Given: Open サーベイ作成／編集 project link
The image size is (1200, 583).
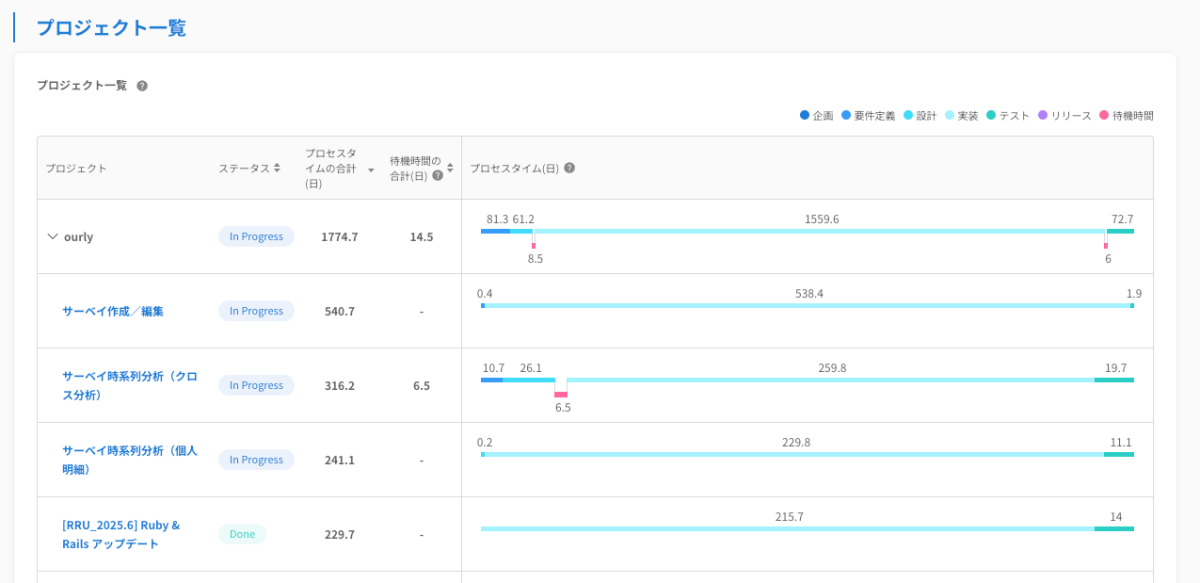Looking at the screenshot, I should (x=113, y=311).
